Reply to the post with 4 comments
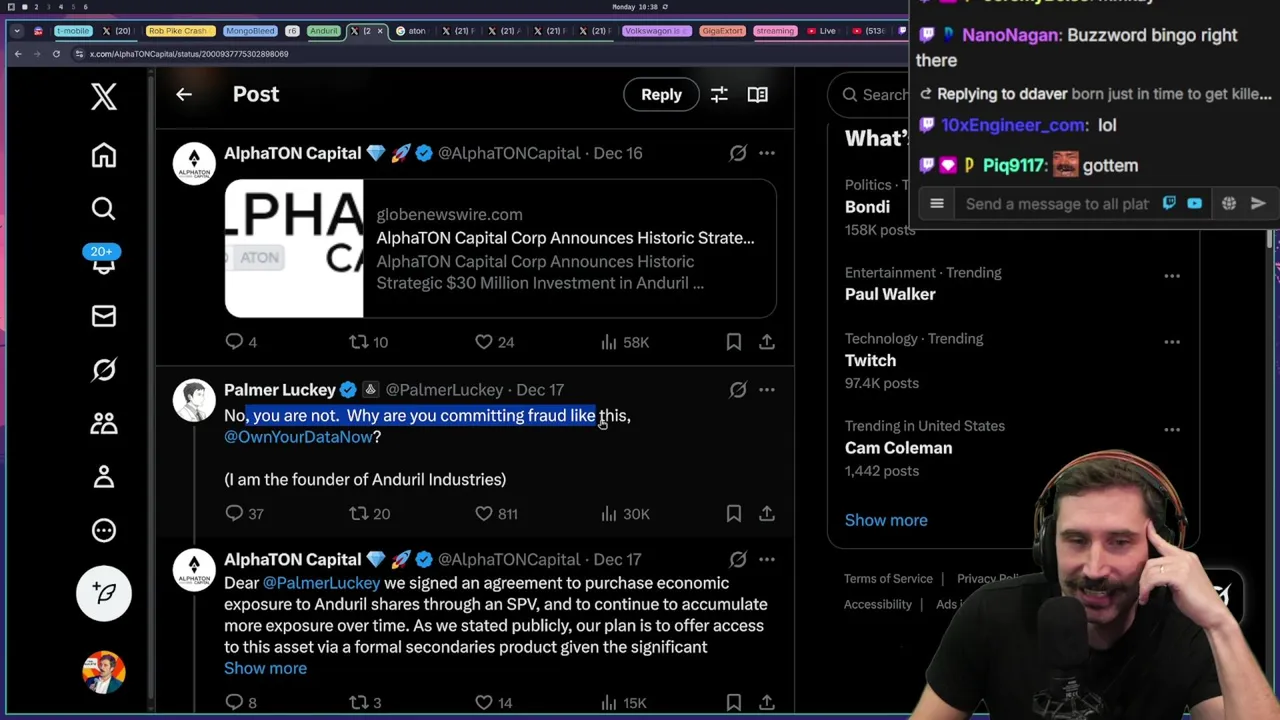 (x=241, y=342)
